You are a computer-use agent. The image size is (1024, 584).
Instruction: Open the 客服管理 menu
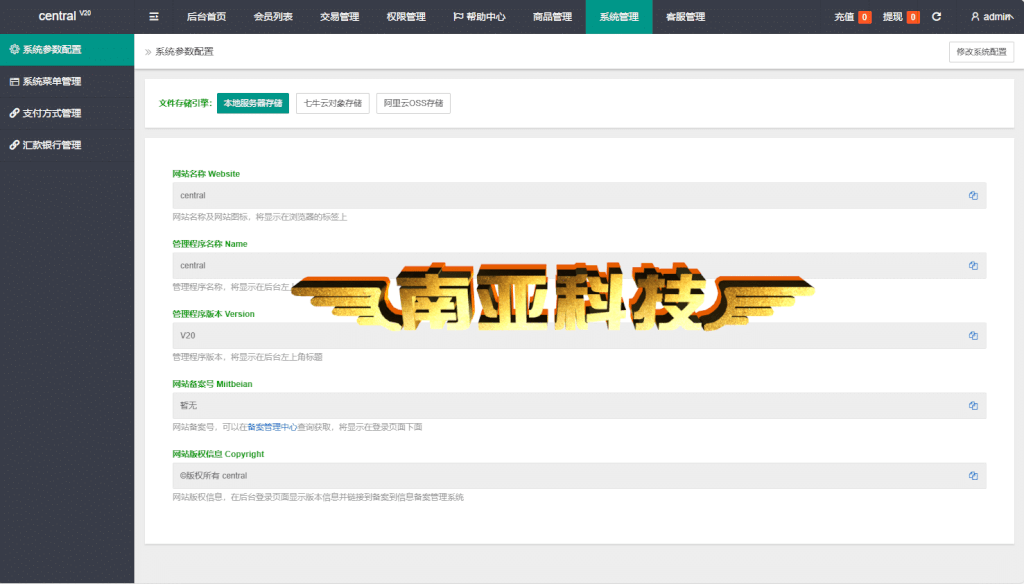[x=686, y=16]
